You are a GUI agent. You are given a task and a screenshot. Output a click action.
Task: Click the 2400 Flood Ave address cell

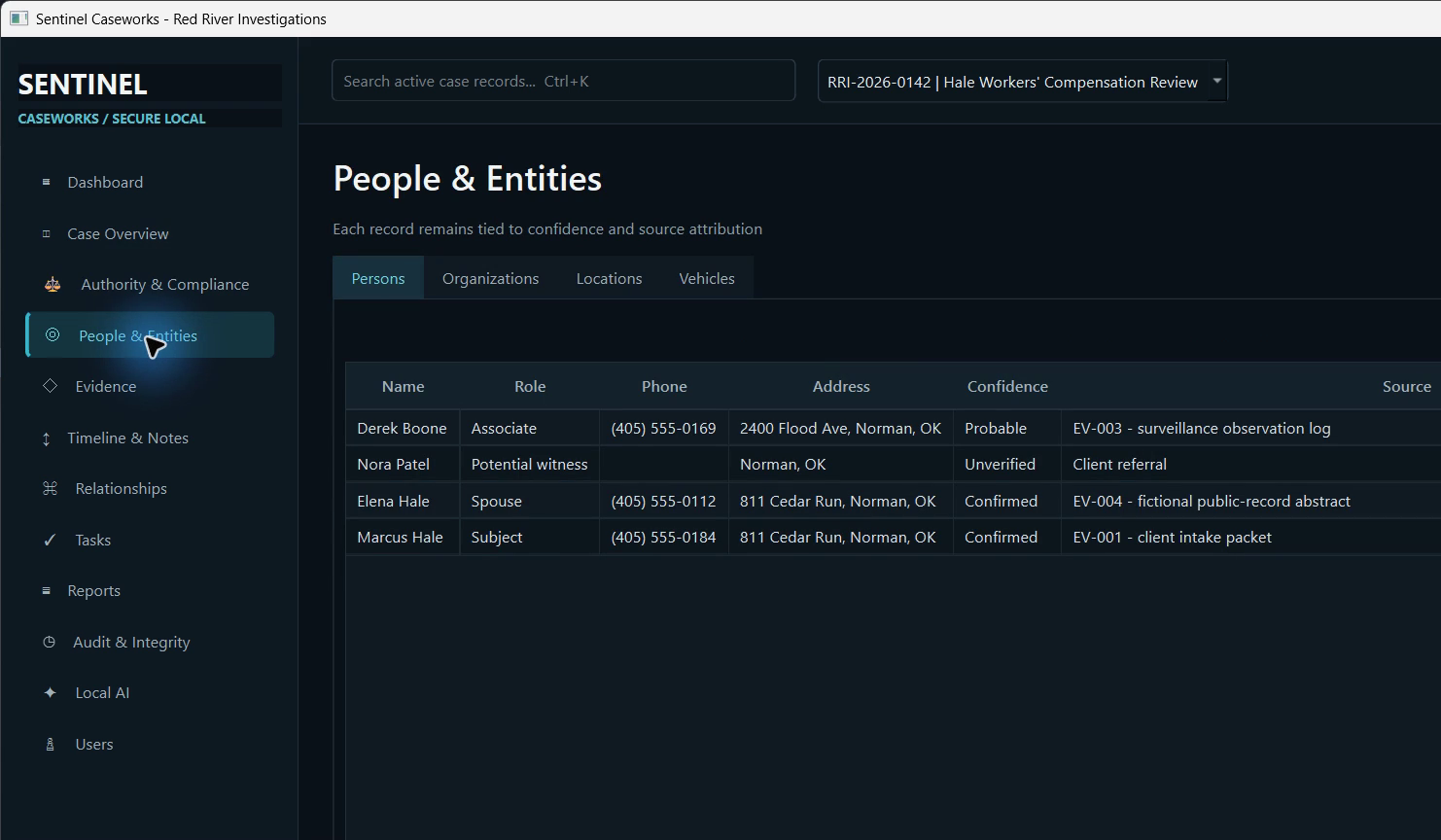(841, 428)
